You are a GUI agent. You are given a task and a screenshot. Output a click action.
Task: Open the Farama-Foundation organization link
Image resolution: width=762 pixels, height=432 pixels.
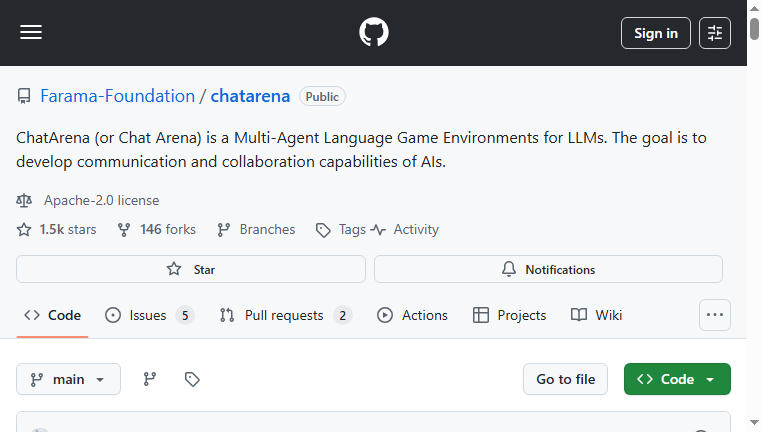[118, 96]
